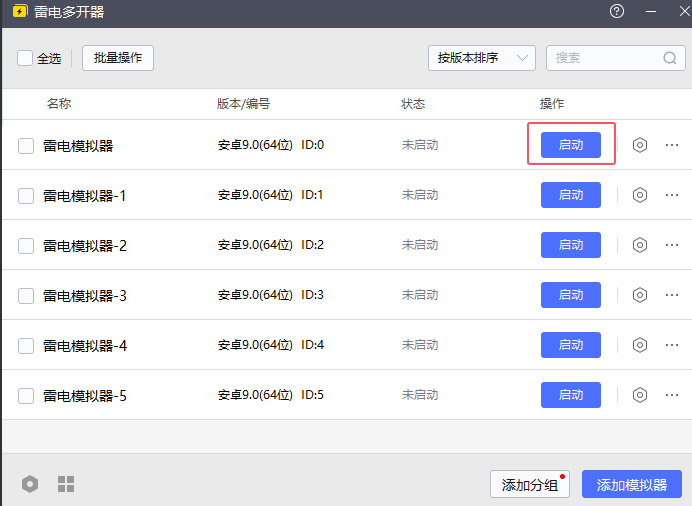692x506 pixels.
Task: Expand the 按版本排序 sort dropdown
Action: tap(481, 58)
